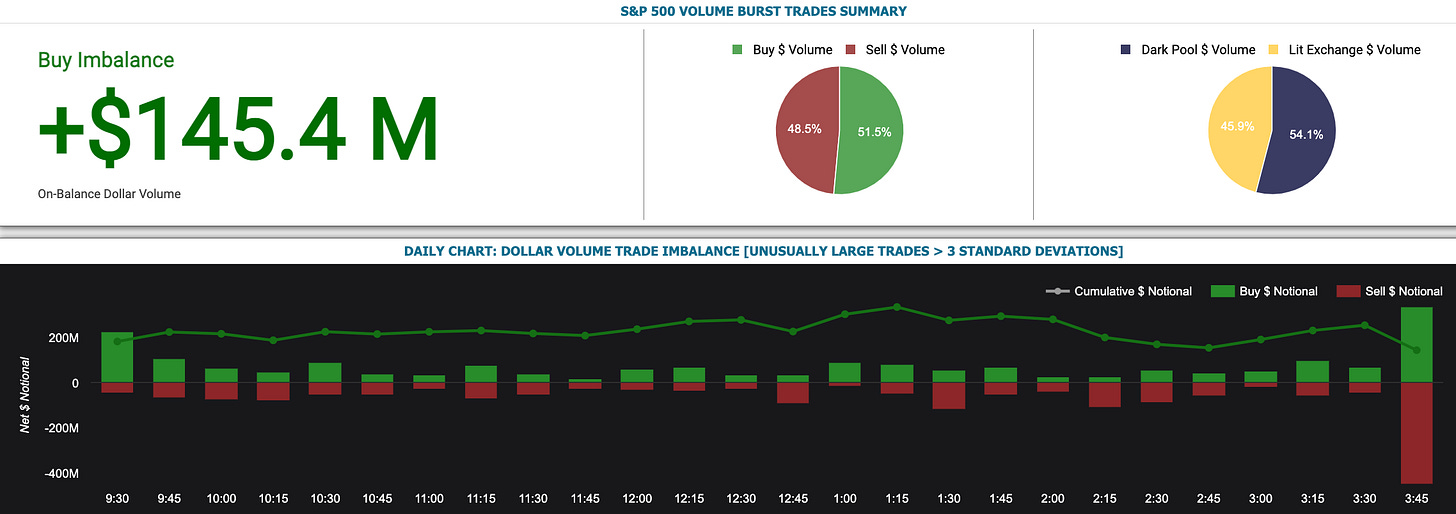This screenshot has height=514, width=1456.
Task: Click the green buy bar at 9:30
Action: (117, 357)
